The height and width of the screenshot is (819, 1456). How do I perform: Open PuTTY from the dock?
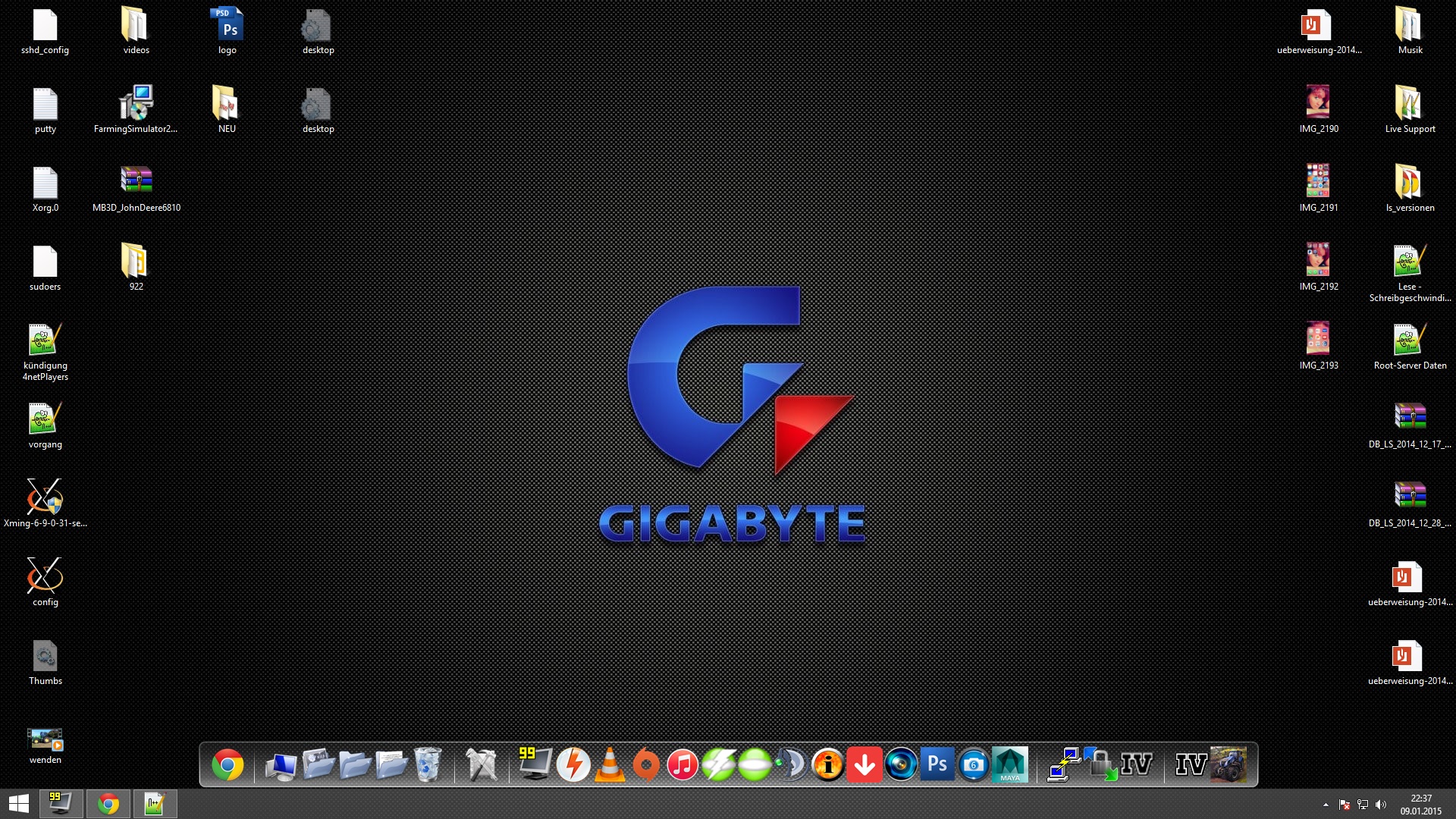1063,764
